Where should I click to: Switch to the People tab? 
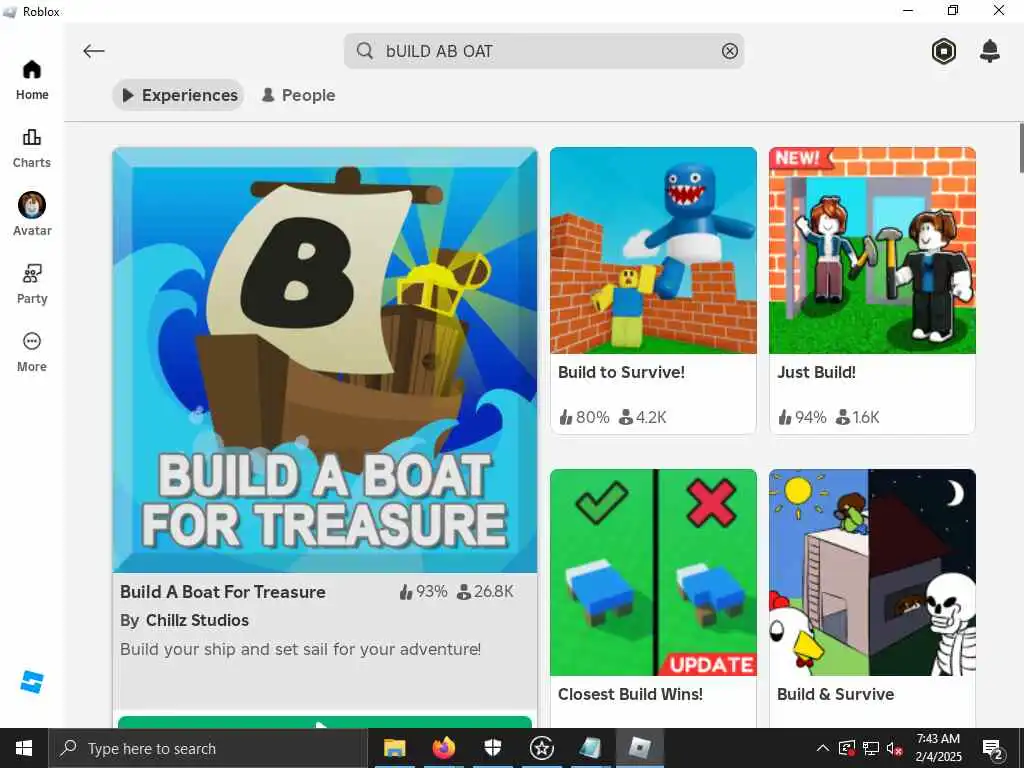[298, 95]
